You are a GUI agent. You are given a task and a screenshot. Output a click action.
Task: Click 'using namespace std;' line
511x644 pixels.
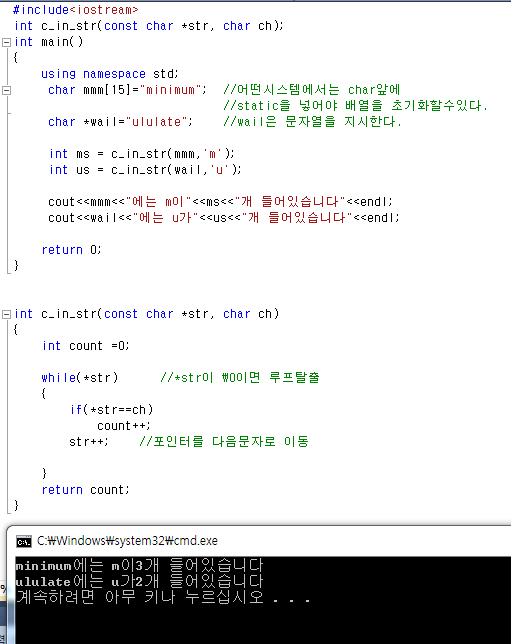(110, 74)
